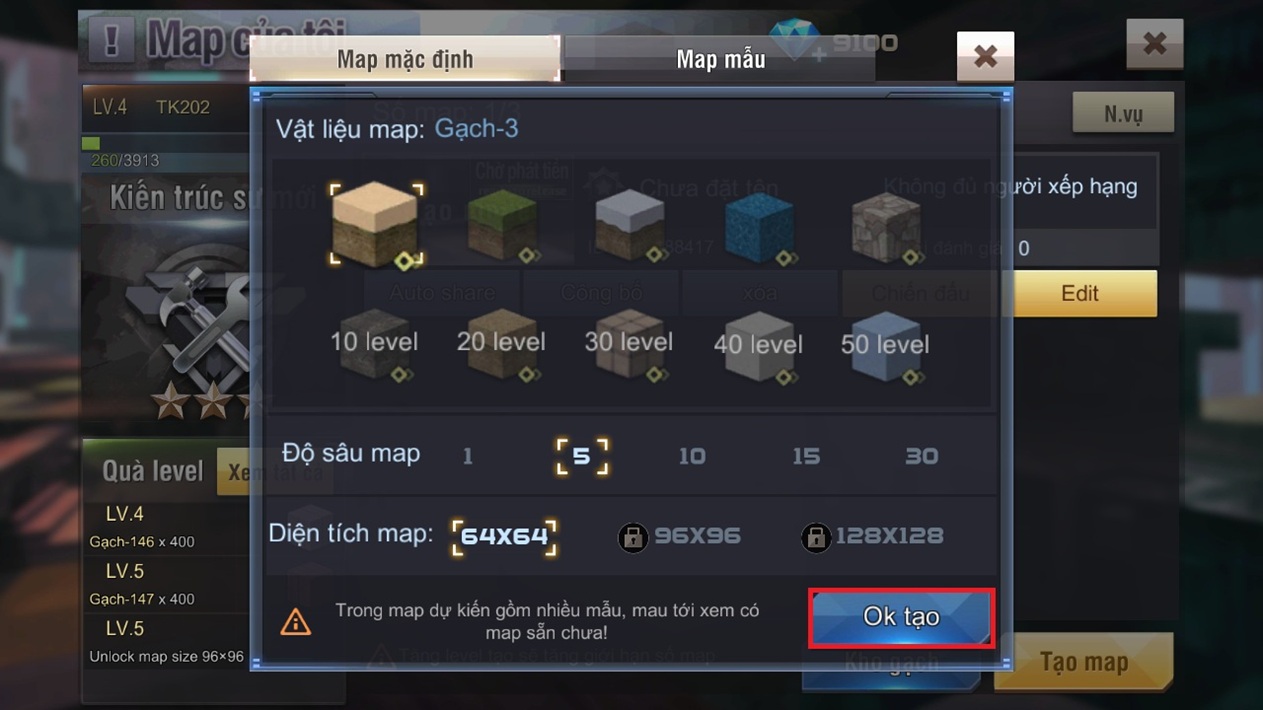Pick the snow-topped block material

pos(629,226)
